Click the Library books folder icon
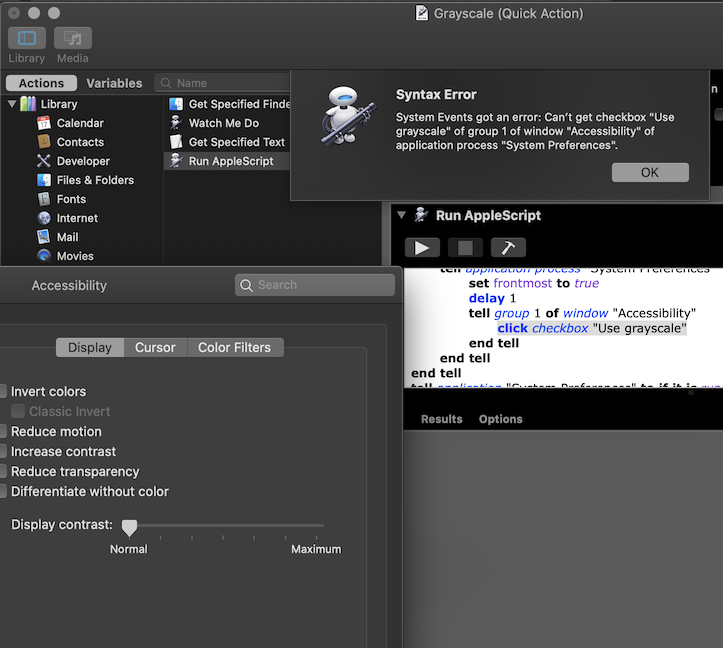The height and width of the screenshot is (648, 723). [28, 104]
